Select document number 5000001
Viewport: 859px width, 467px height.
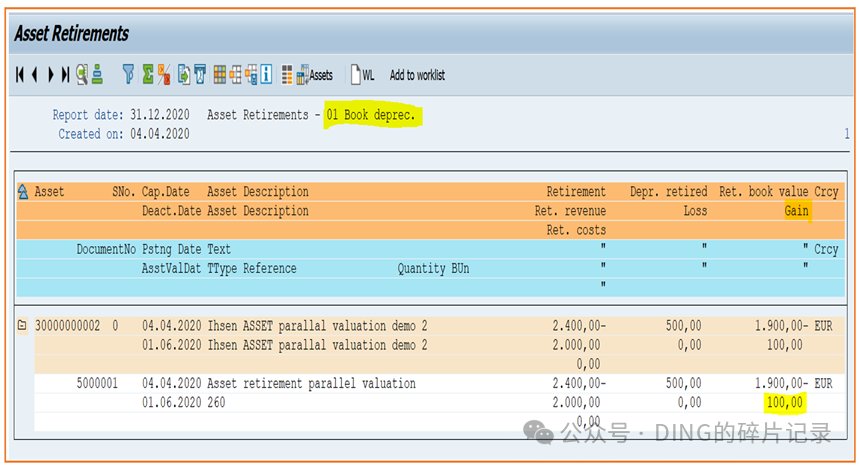(x=97, y=383)
